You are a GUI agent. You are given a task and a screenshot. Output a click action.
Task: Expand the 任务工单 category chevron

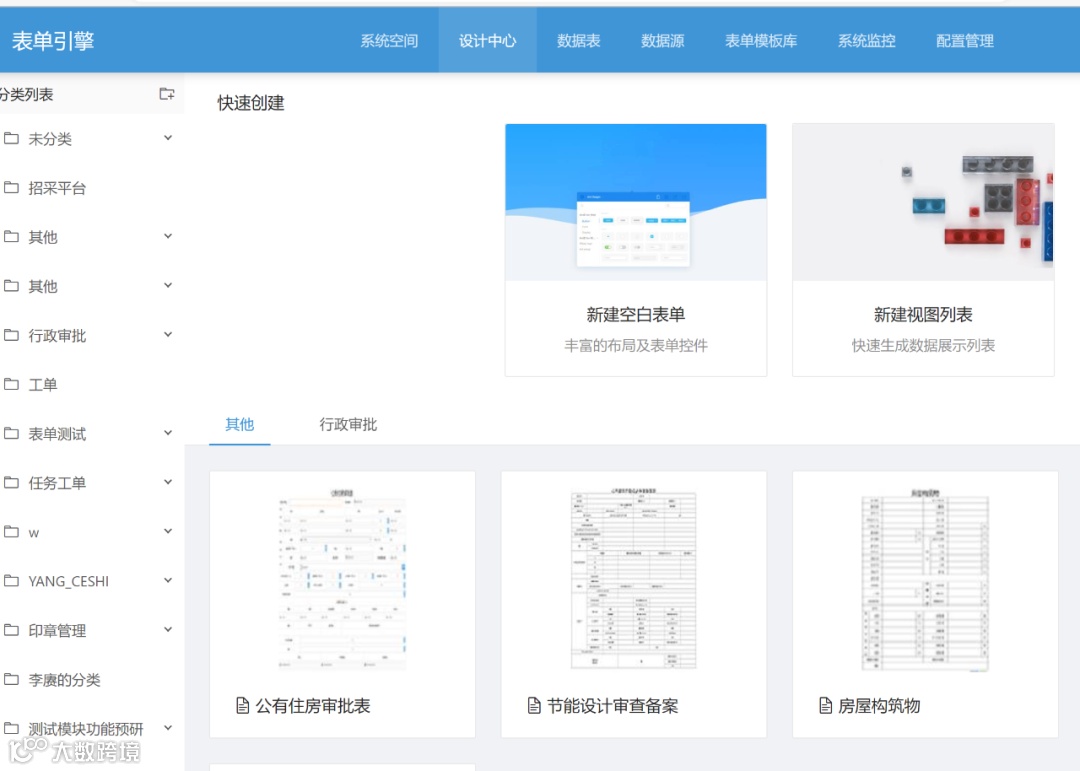coord(168,482)
